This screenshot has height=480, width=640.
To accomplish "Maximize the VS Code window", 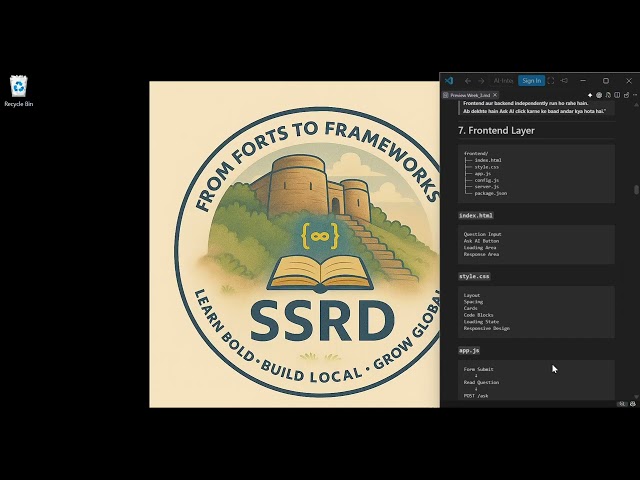I will coord(606,81).
